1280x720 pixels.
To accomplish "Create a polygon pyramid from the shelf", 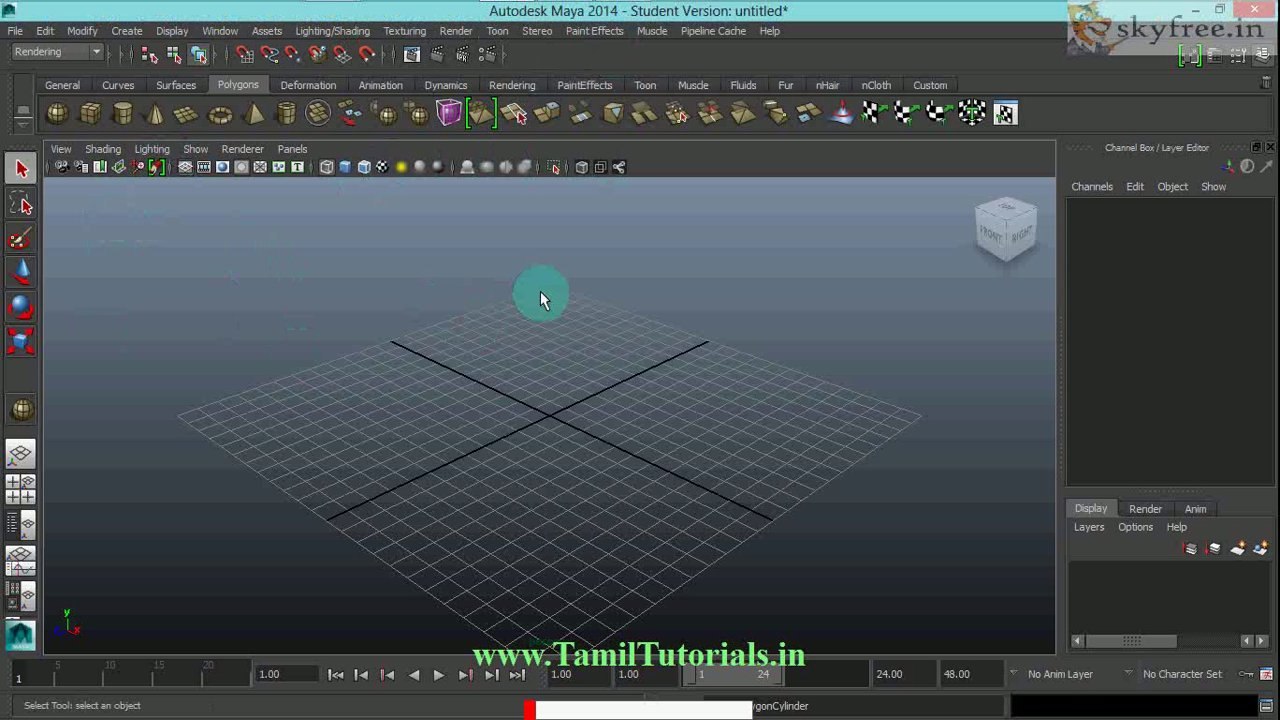I will 253,114.
